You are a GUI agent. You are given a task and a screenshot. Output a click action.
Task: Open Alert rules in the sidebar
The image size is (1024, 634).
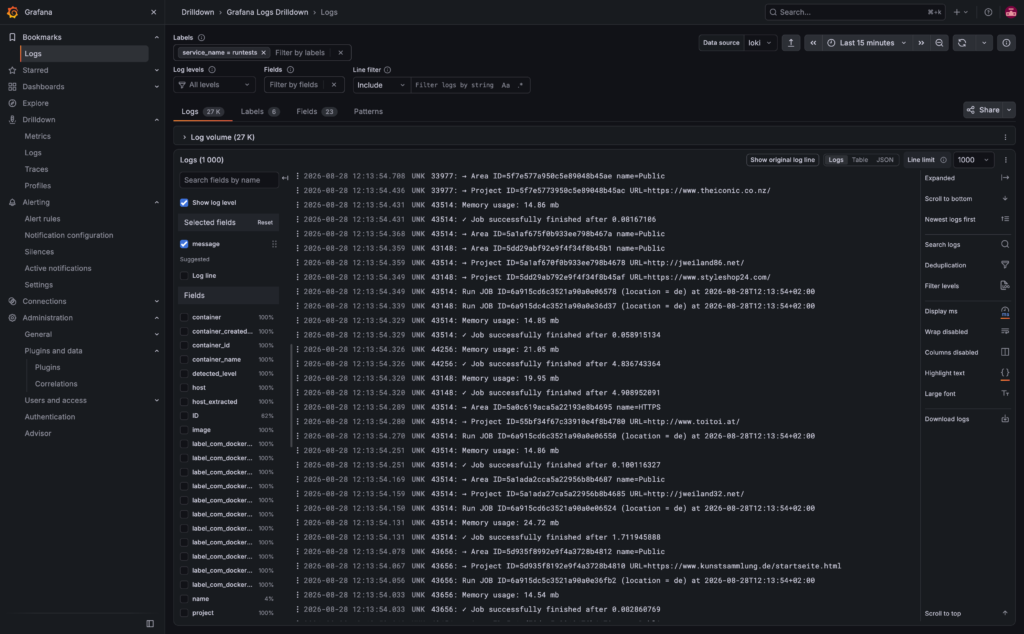42,219
